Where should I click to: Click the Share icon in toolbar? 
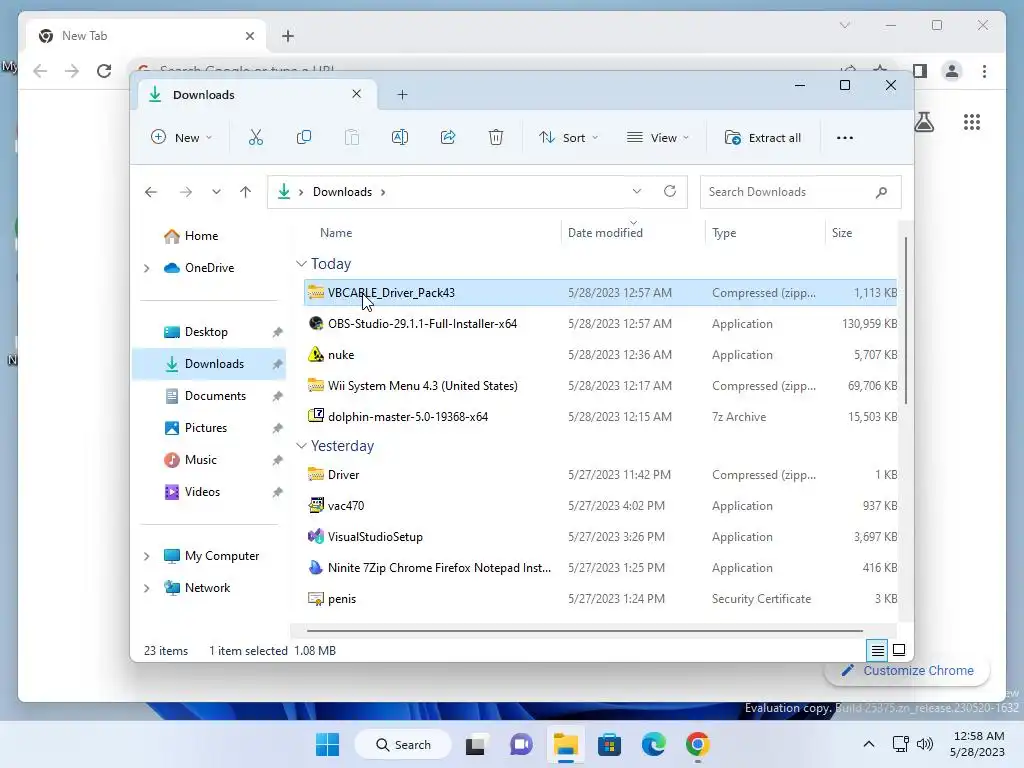448,138
